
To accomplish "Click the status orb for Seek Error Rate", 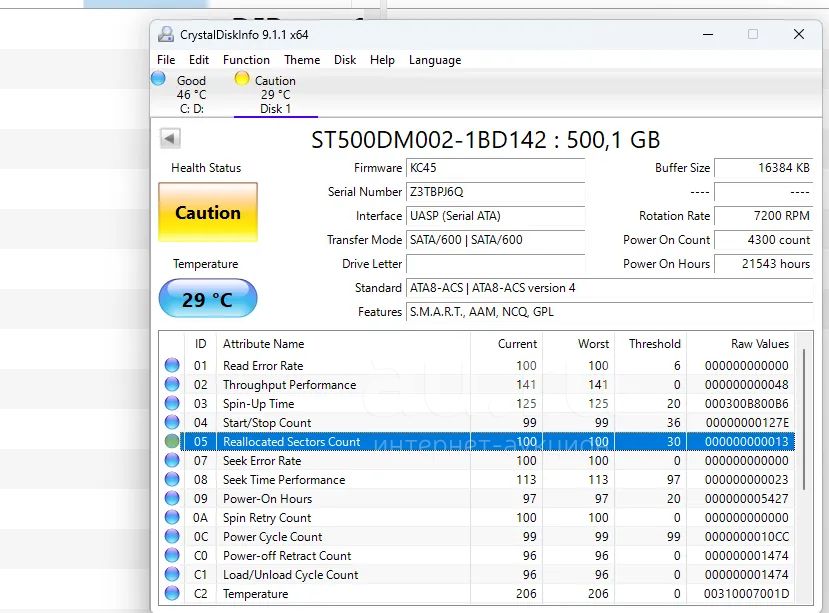I will coord(172,460).
